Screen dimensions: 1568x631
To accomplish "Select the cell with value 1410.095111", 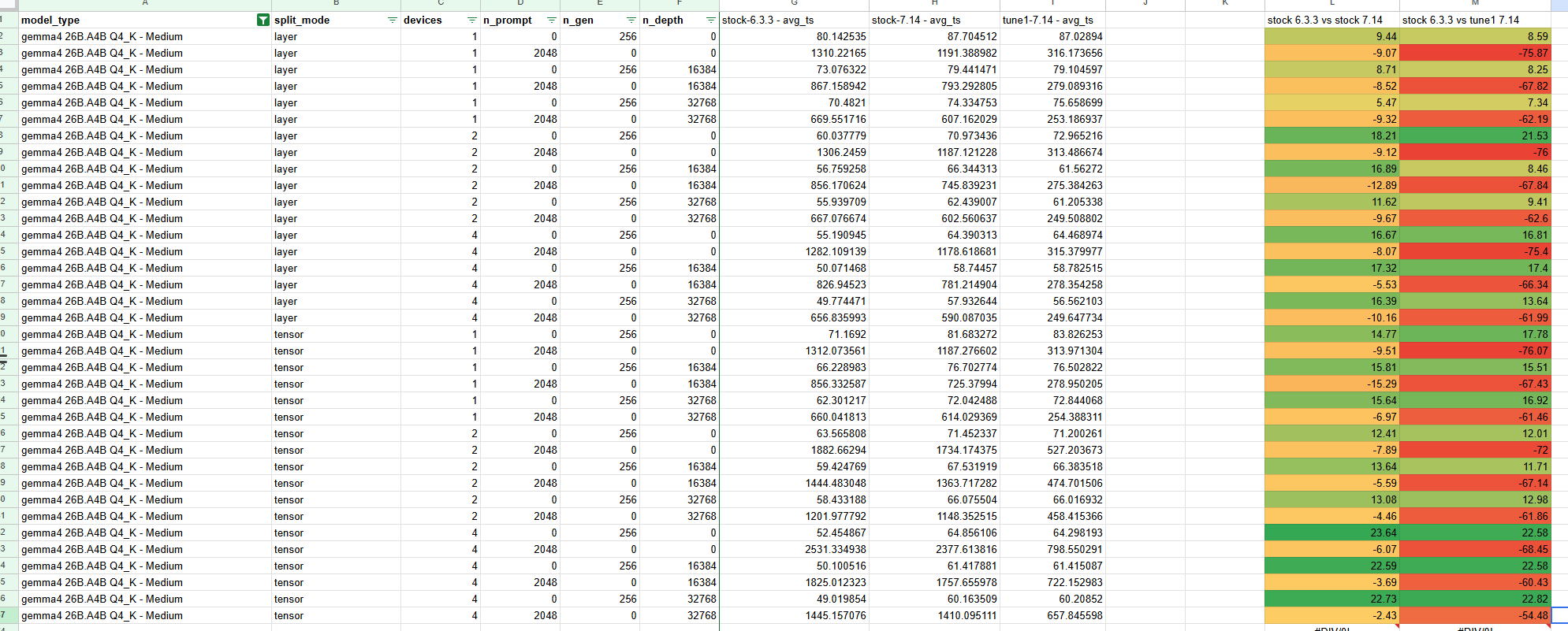I will click(x=934, y=615).
